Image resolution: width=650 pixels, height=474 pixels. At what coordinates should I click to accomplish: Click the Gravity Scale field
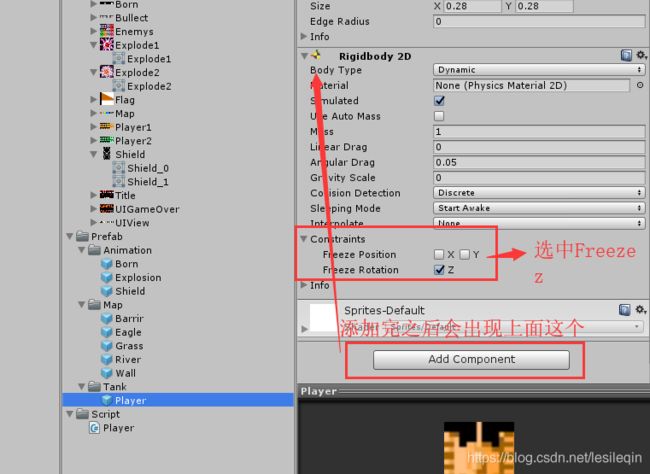coord(539,177)
